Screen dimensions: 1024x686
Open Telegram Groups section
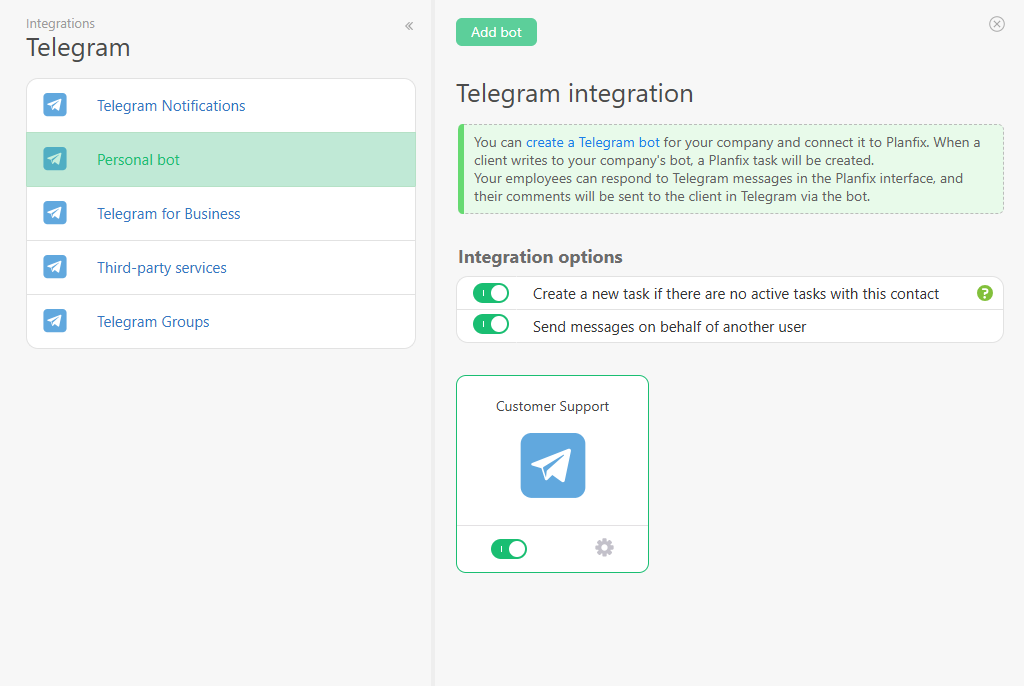click(221, 321)
